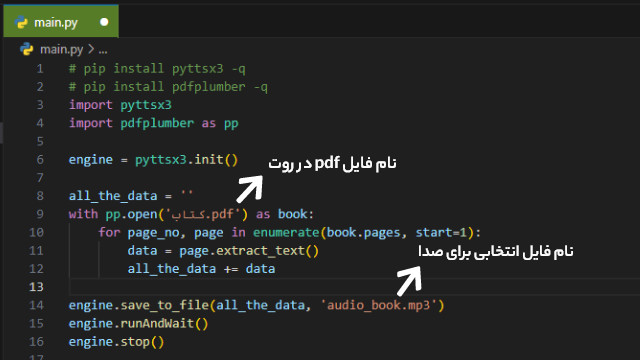
Task: Click 'all_the_data += data' on line 12
Action: click(x=201, y=269)
